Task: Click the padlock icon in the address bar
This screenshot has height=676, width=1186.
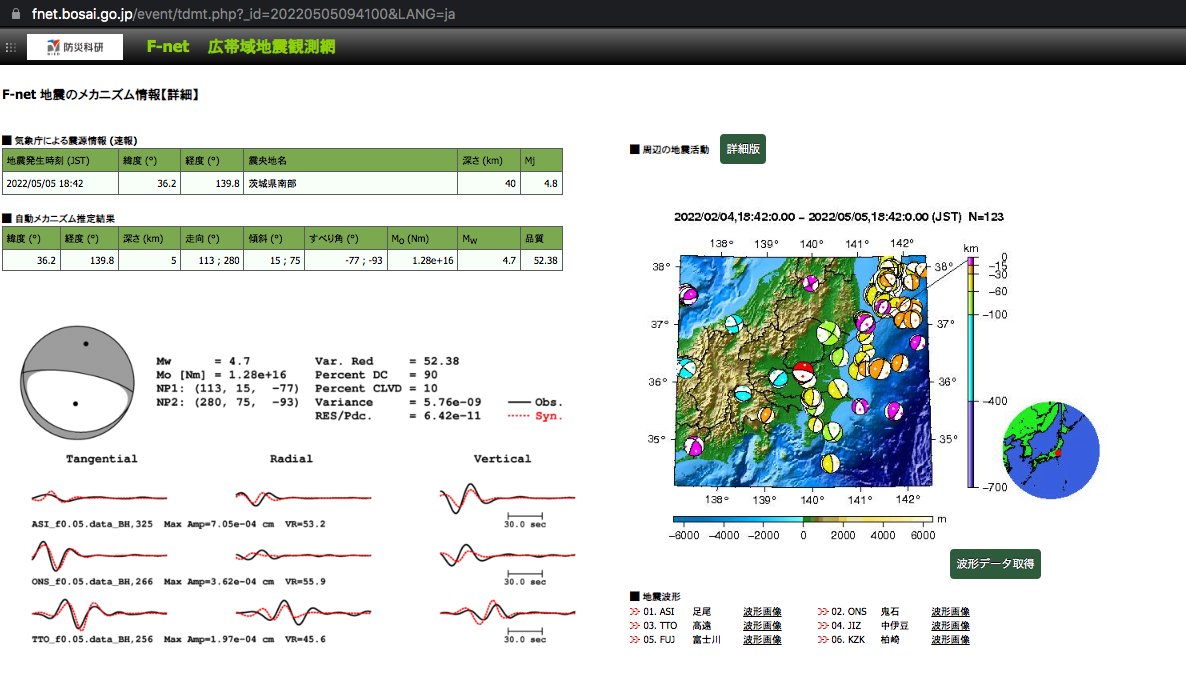Action: coord(16,14)
